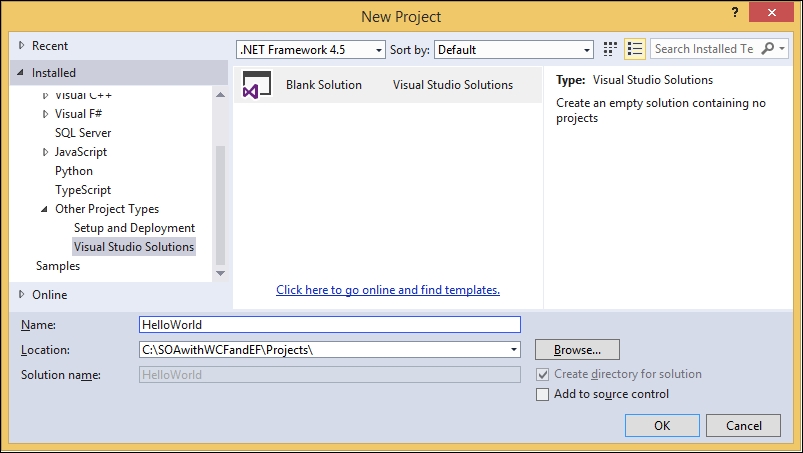Click the Name input field

point(330,325)
